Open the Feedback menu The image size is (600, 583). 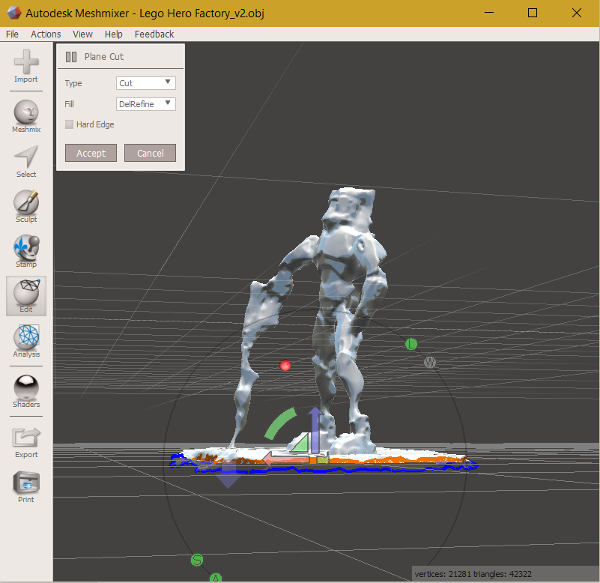(x=154, y=34)
